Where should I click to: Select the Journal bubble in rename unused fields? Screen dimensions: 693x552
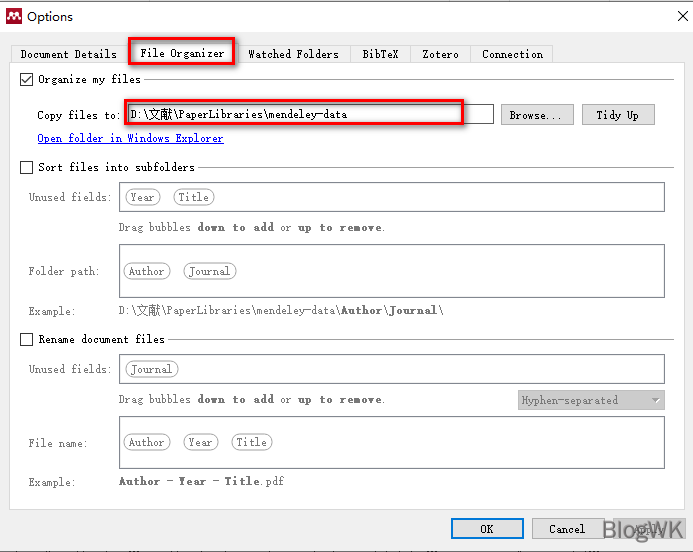[x=151, y=369]
